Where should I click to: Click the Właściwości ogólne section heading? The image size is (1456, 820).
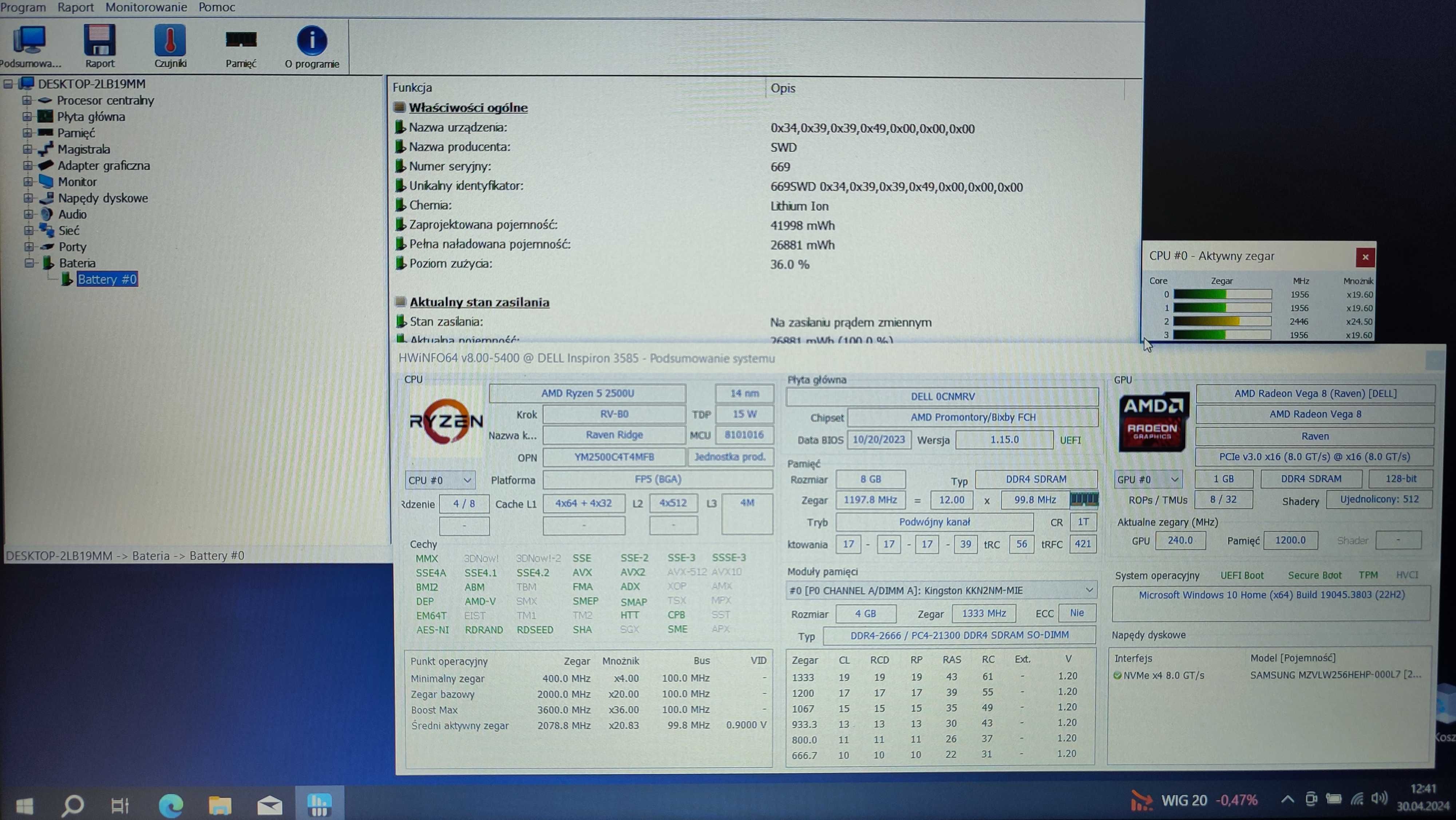pyautogui.click(x=468, y=107)
